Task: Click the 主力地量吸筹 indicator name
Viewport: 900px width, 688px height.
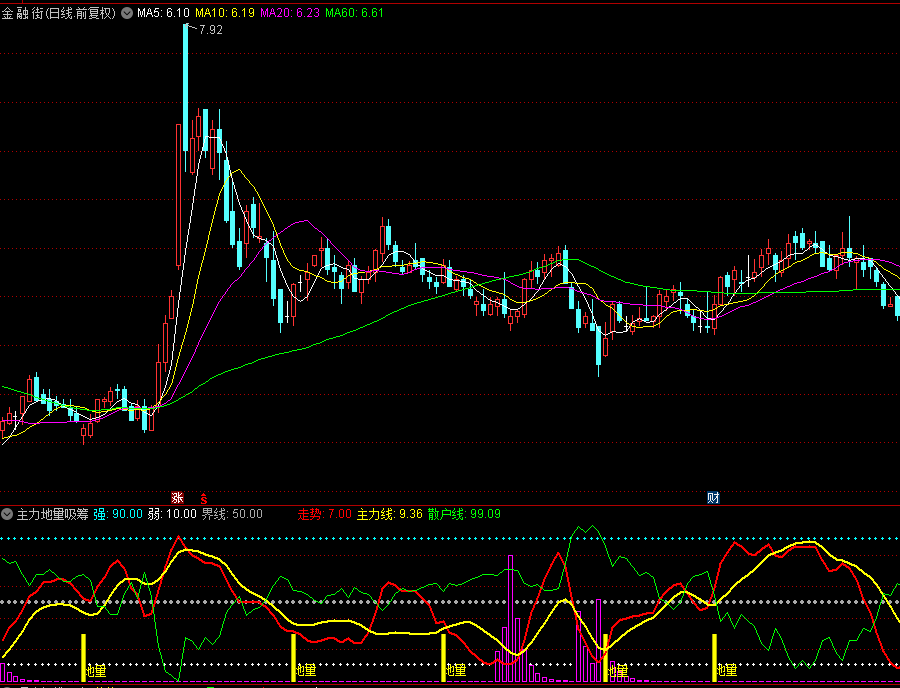Action: tap(52, 514)
